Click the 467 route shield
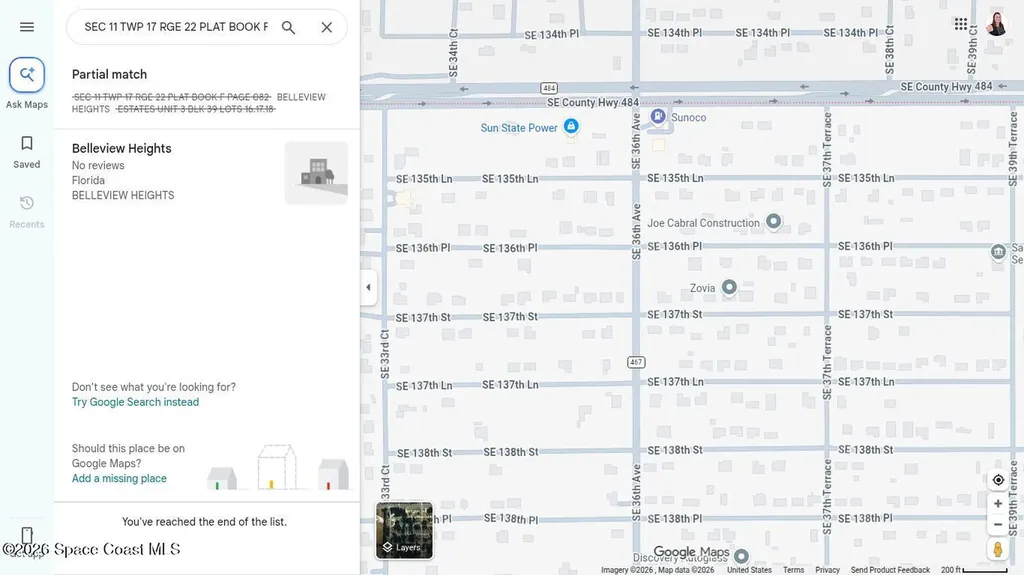1024x575 pixels. click(x=636, y=362)
